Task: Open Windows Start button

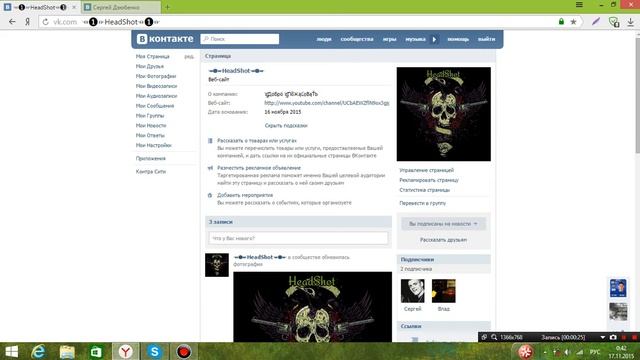Action: tap(11, 351)
